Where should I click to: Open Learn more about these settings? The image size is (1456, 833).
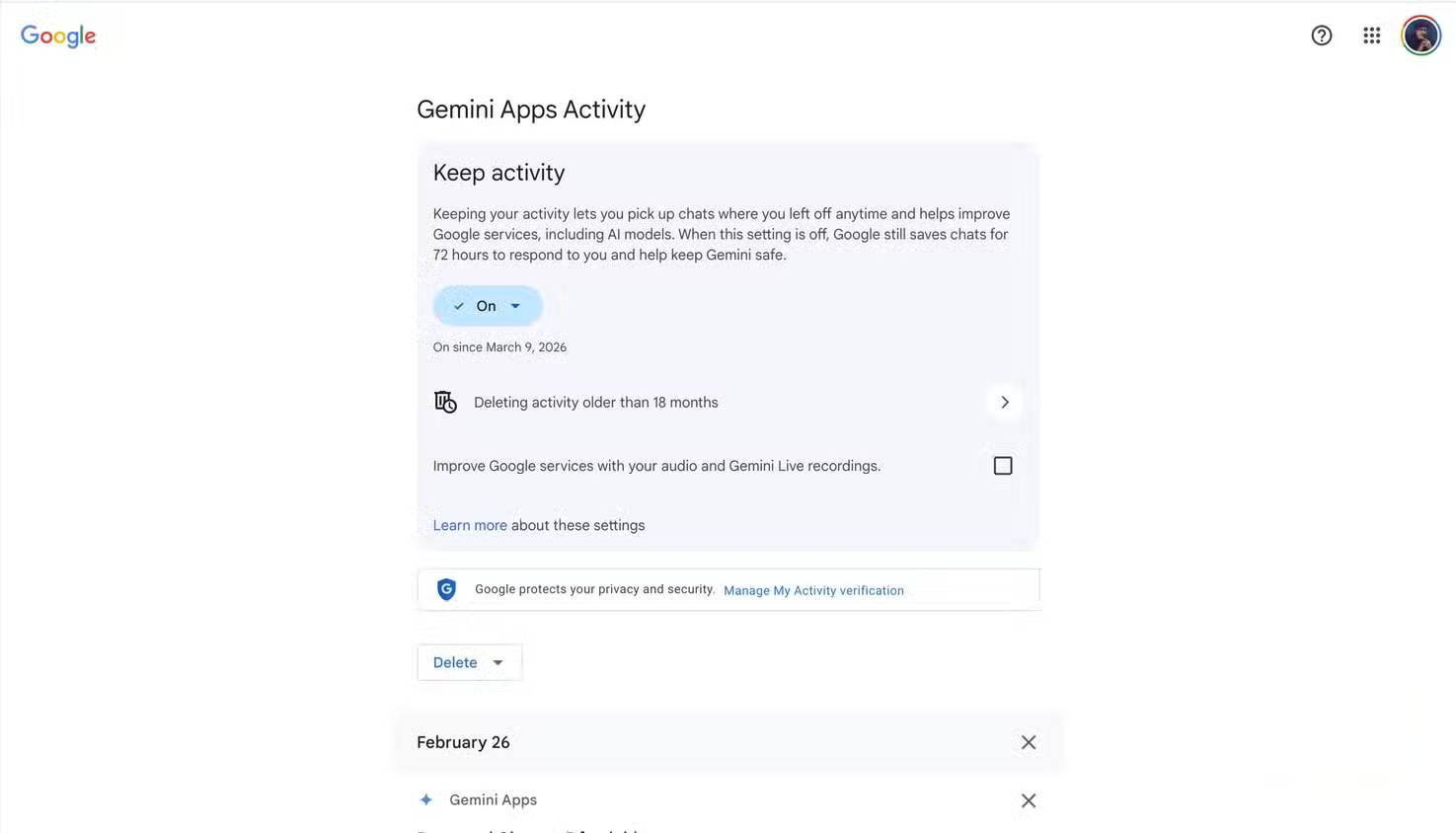[x=469, y=524]
